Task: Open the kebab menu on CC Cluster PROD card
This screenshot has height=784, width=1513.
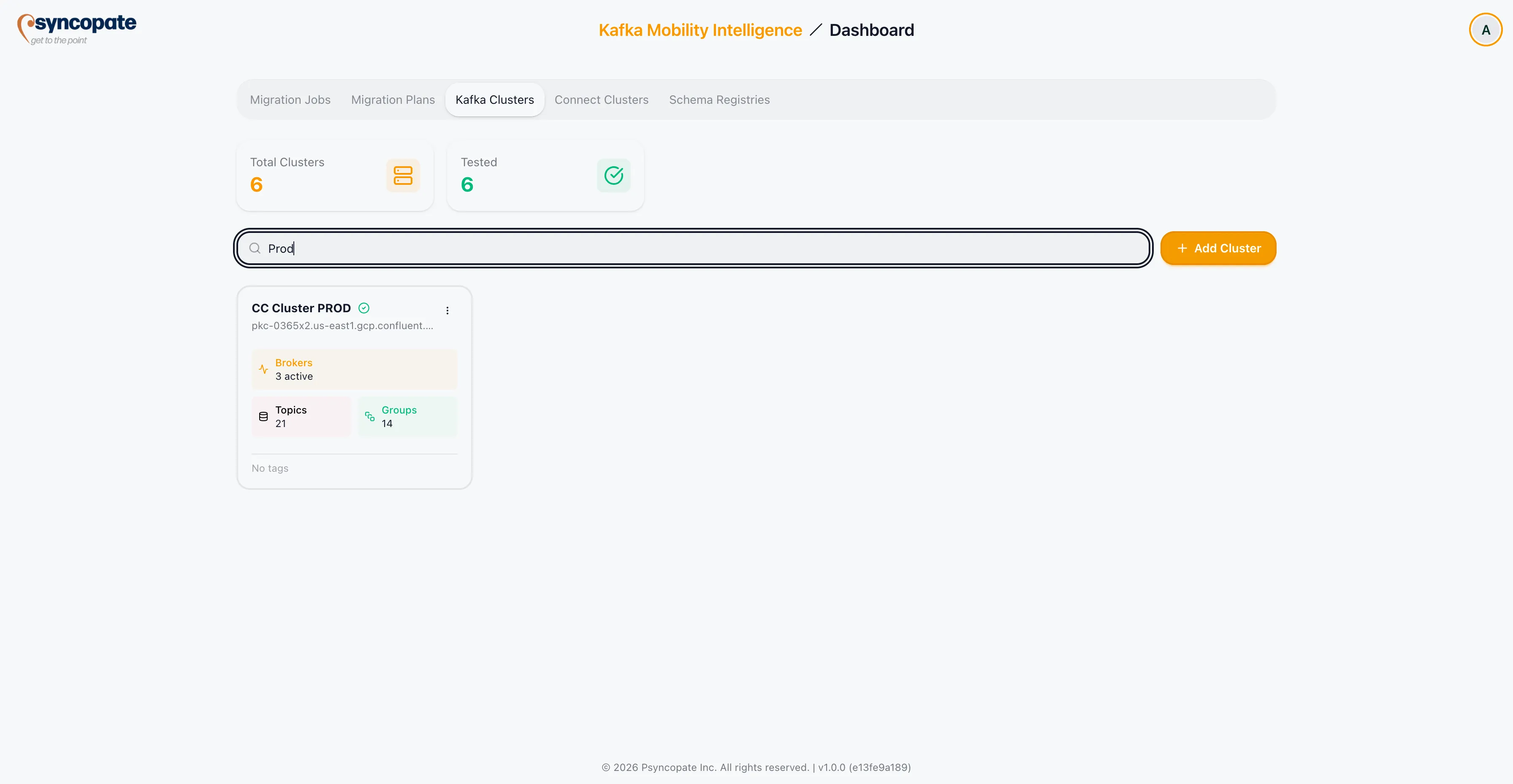Action: point(447,310)
